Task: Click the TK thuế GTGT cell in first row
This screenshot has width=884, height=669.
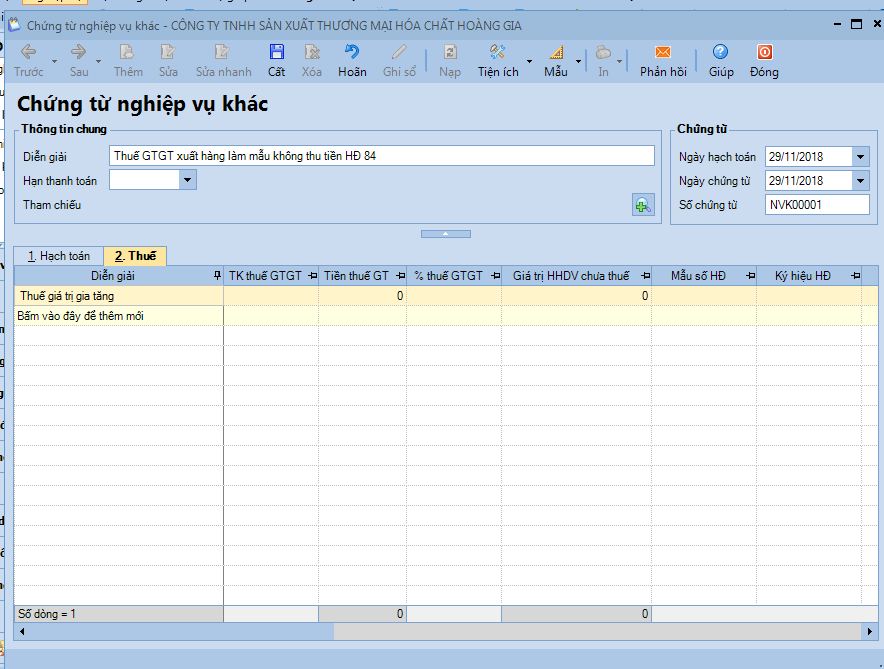Action: (271, 296)
